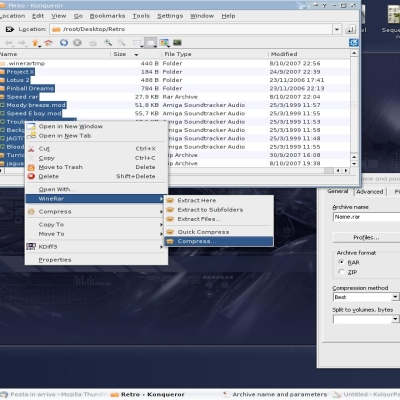Viewport: 400px width, 400px height.
Task: Click the KDiff3 icon in context menu
Action: [x=31, y=246]
